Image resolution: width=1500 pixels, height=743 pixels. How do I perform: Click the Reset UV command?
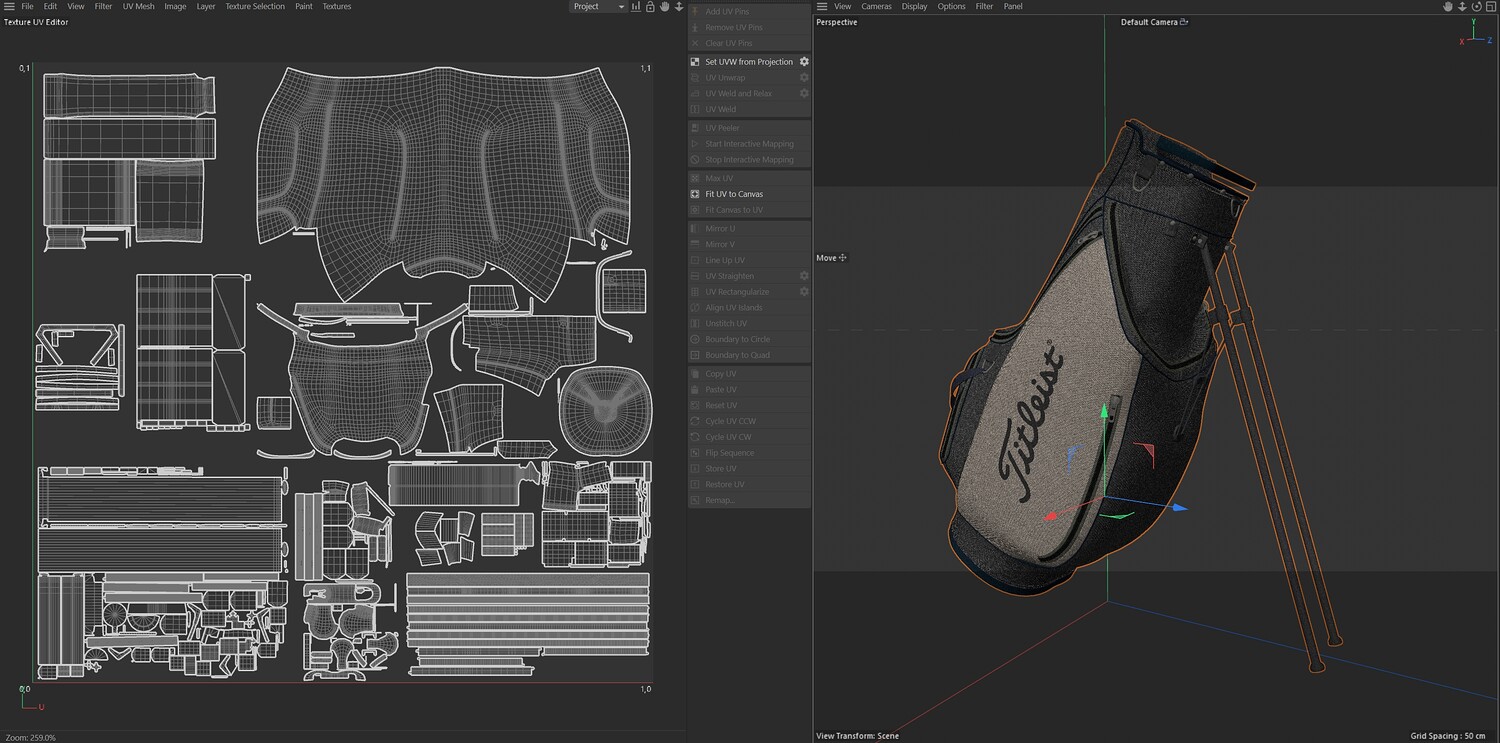(750, 405)
